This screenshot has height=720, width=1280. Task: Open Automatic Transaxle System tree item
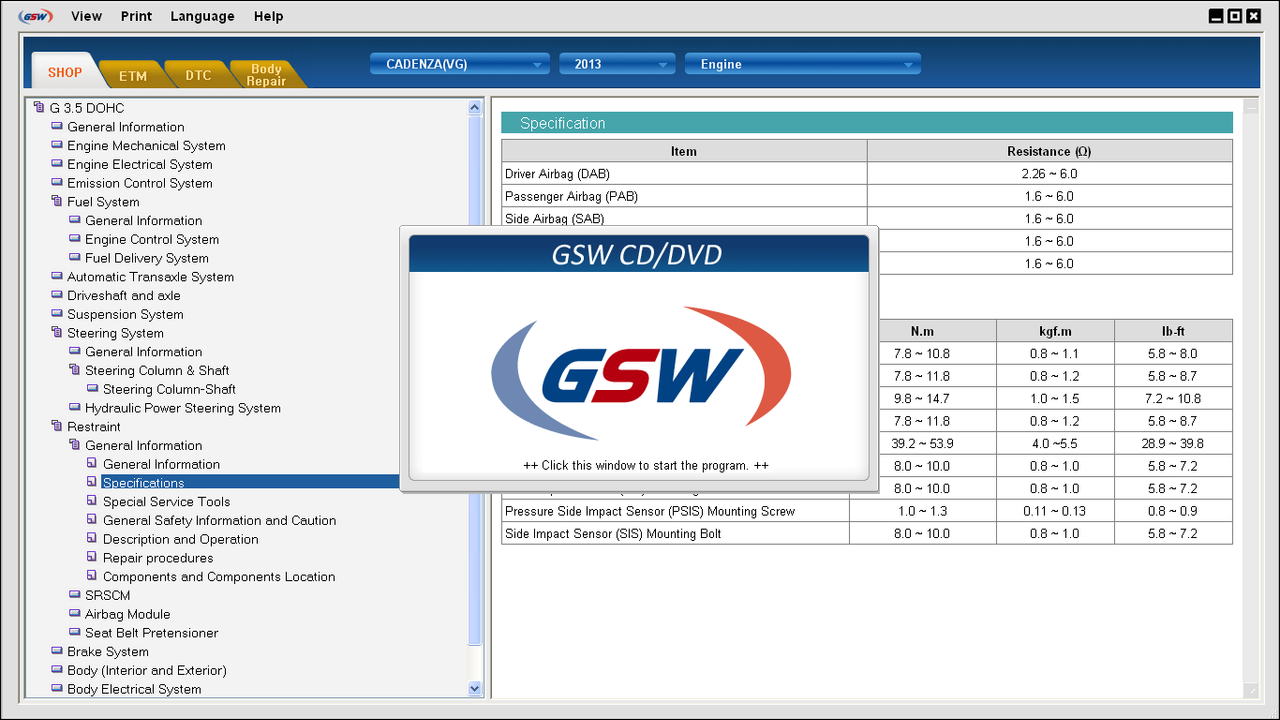[151, 277]
